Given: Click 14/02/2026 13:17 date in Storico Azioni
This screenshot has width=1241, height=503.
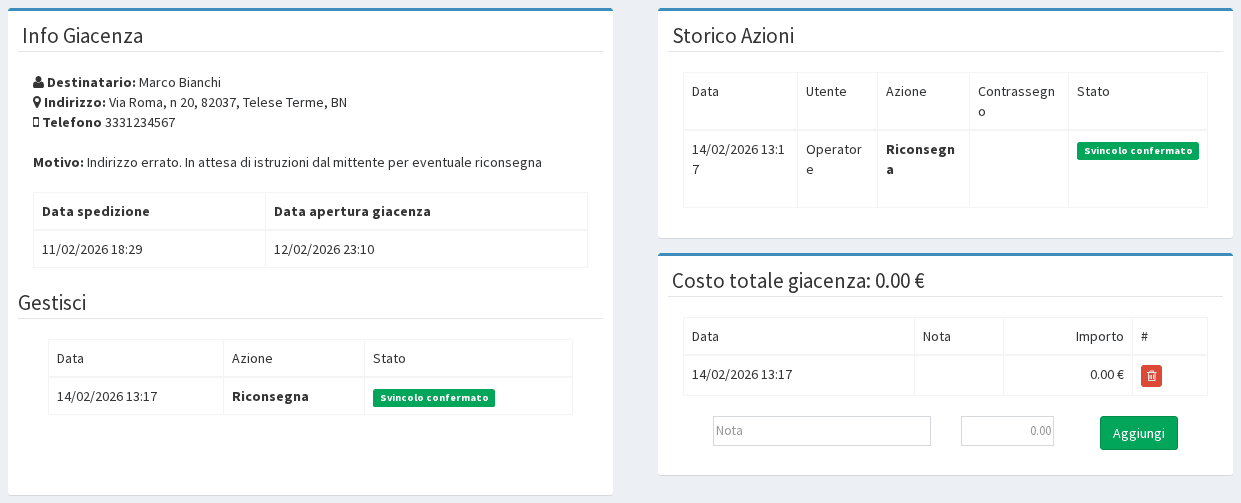Looking at the screenshot, I should 738,159.
